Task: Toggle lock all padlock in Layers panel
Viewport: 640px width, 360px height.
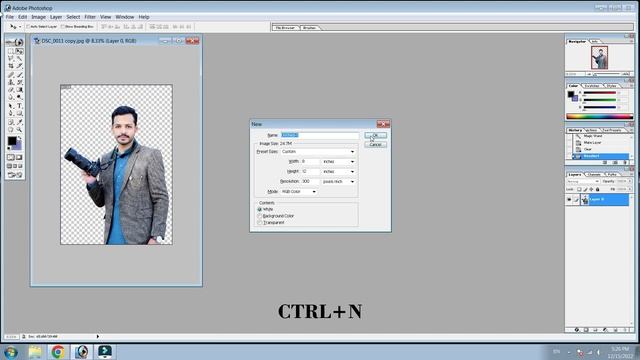Action: point(598,189)
